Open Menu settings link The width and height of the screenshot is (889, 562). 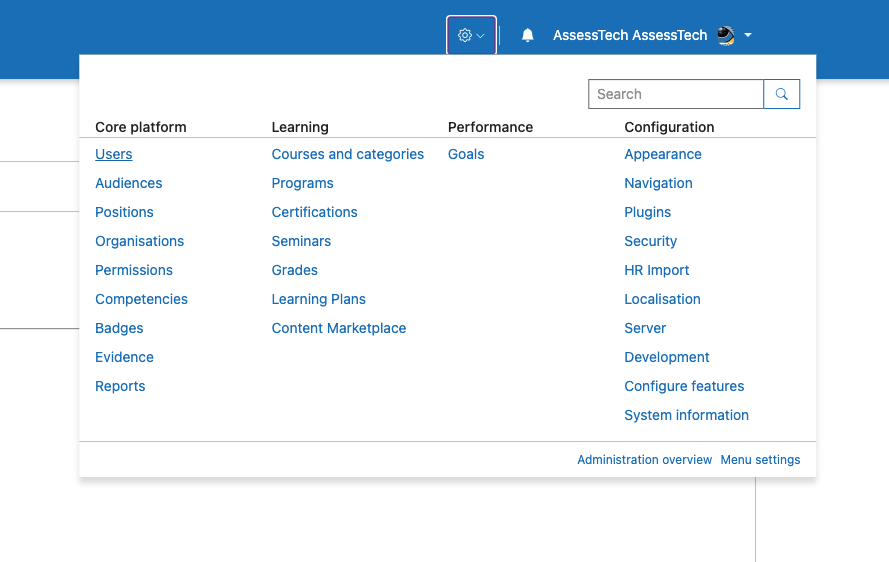click(760, 460)
